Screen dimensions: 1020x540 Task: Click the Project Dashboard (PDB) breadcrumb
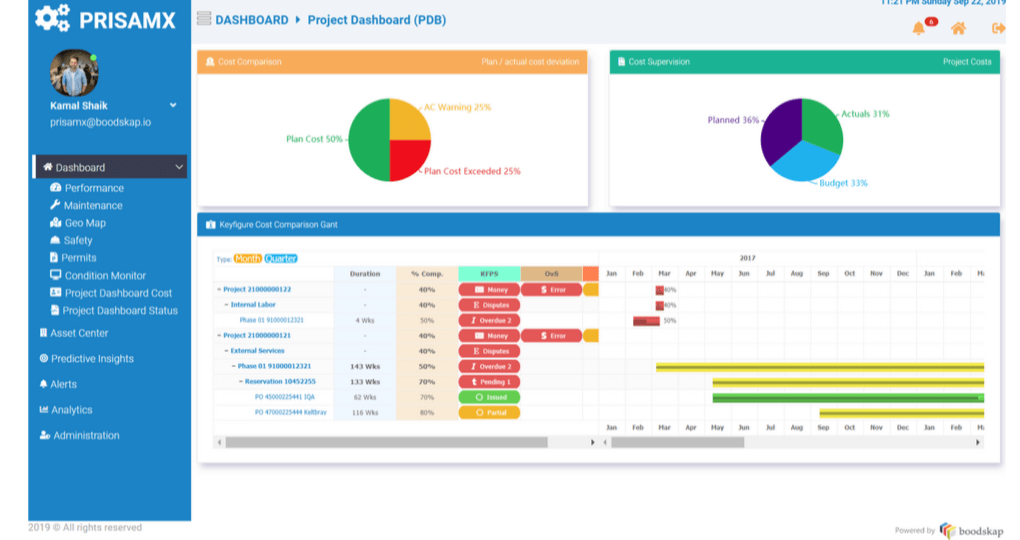pos(377,20)
